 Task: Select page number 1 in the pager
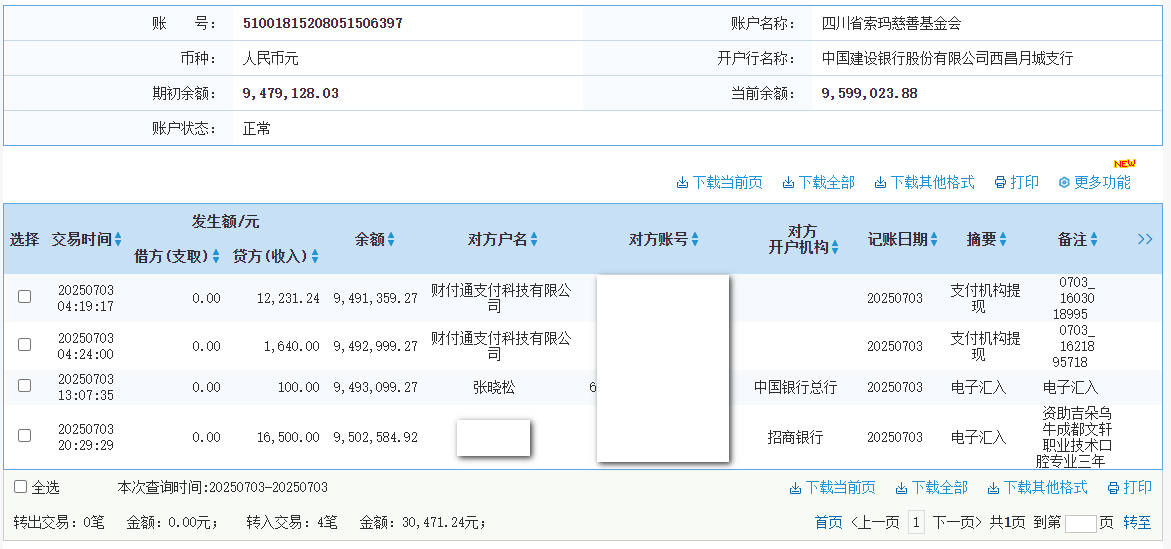916,523
